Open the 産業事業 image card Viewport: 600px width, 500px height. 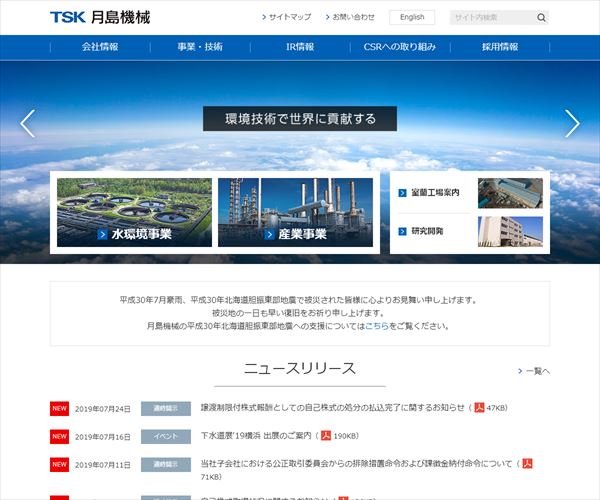[x=295, y=212]
